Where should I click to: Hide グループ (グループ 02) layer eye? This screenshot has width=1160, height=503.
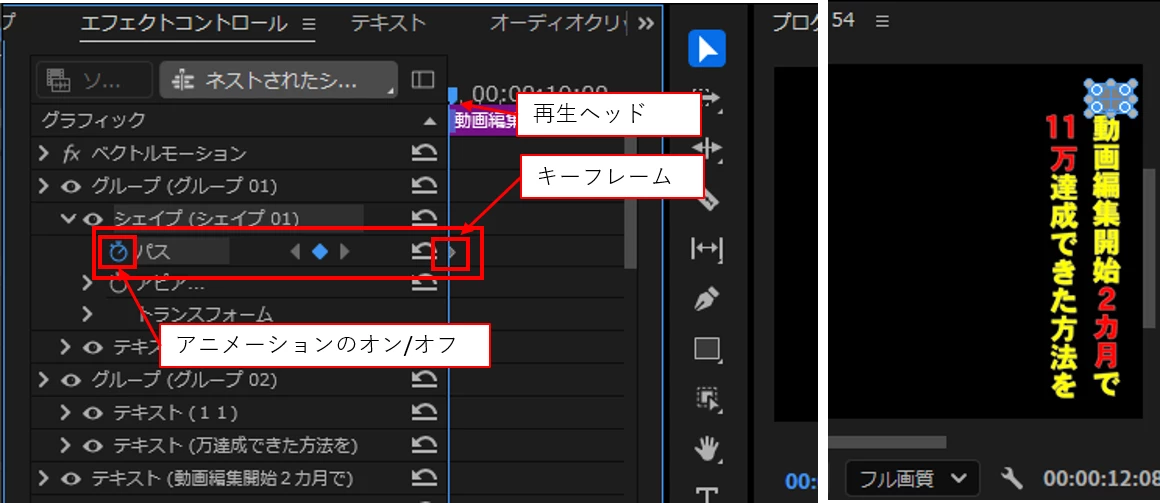70,381
